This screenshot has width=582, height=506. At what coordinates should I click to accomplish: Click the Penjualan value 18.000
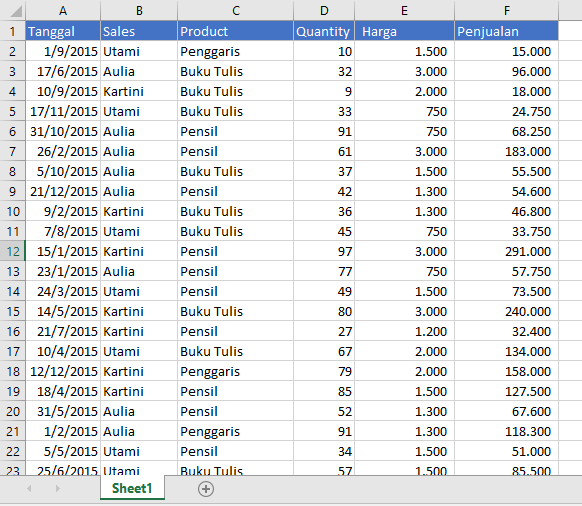click(x=507, y=91)
